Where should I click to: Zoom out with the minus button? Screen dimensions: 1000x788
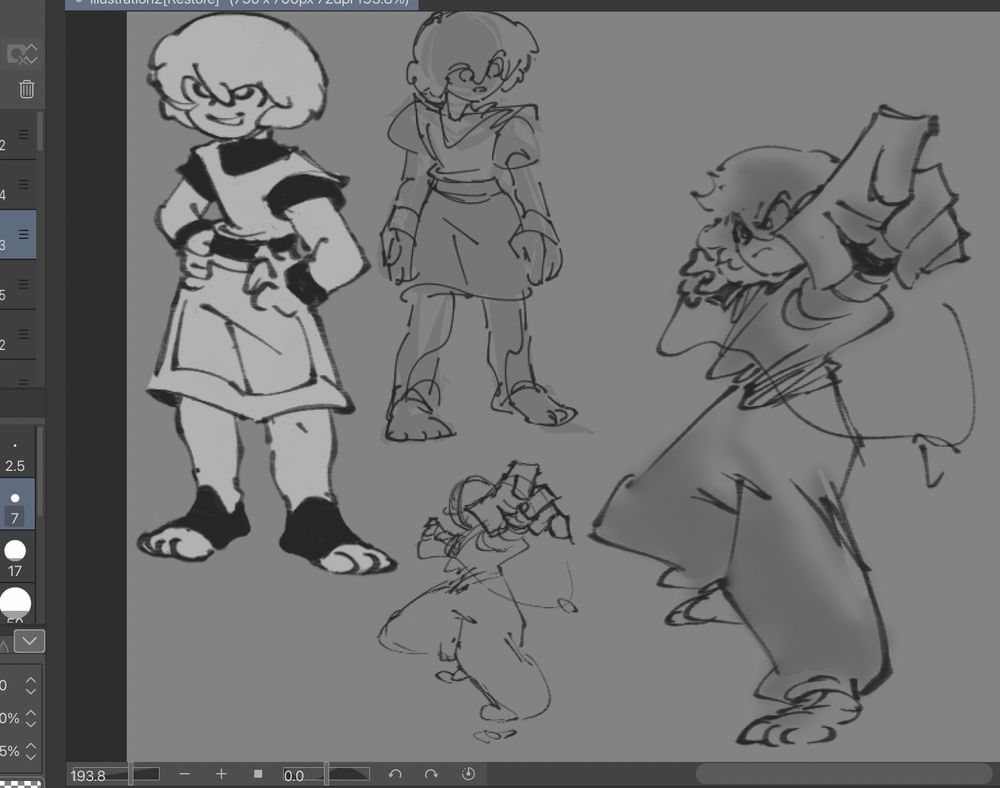point(185,774)
